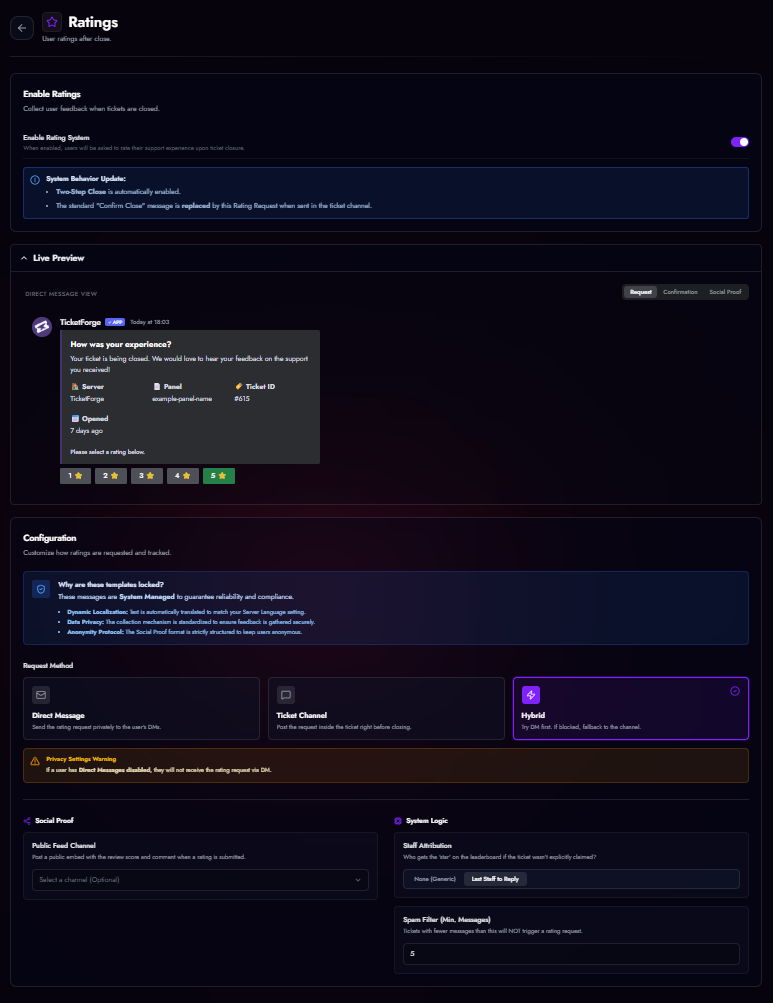Click the chat bubble icon on Ticket Channel card
Image resolution: width=773 pixels, height=1003 pixels.
(285, 695)
